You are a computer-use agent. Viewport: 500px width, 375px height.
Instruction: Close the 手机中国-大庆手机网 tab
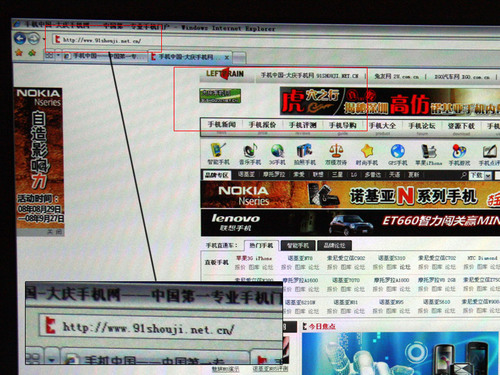click(227, 58)
